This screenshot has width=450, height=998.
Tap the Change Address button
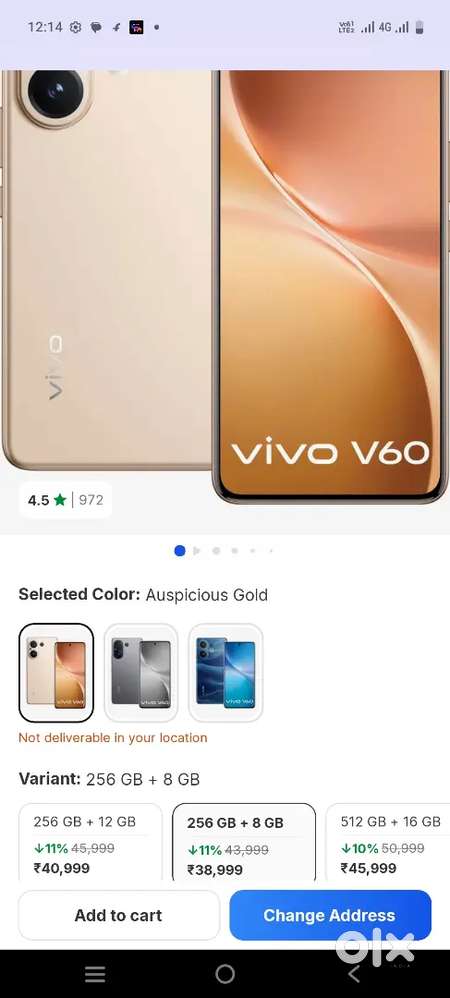coord(330,915)
